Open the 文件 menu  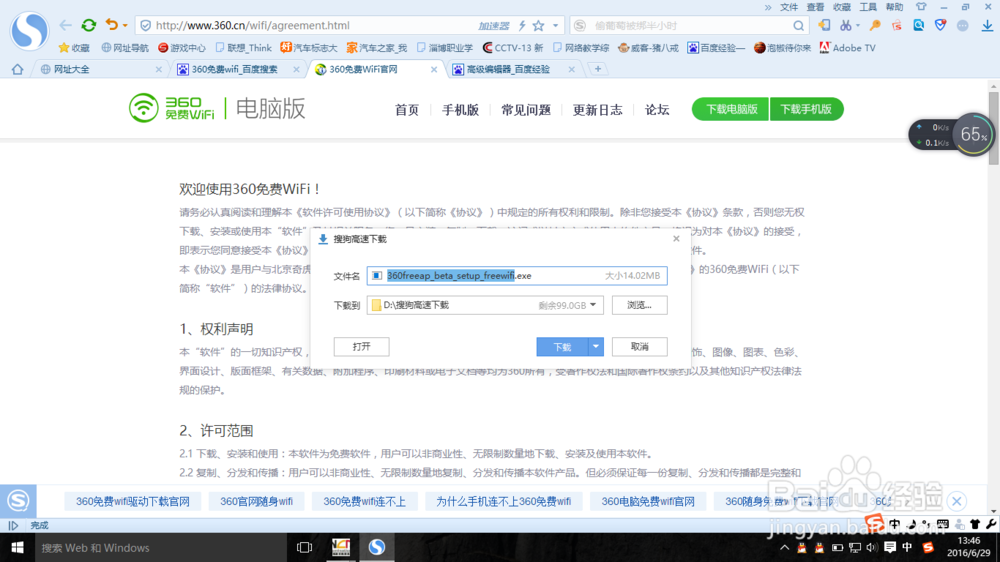[789, 7]
